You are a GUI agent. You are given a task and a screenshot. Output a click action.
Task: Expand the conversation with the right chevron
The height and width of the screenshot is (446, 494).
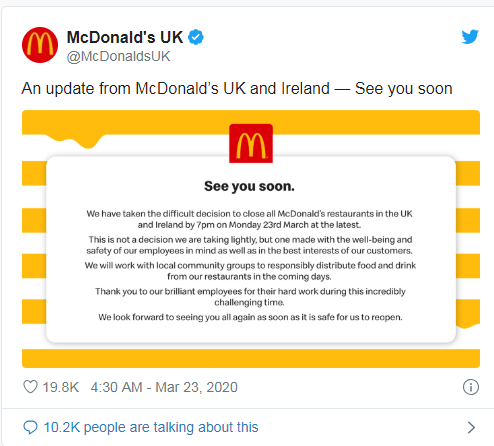471,427
